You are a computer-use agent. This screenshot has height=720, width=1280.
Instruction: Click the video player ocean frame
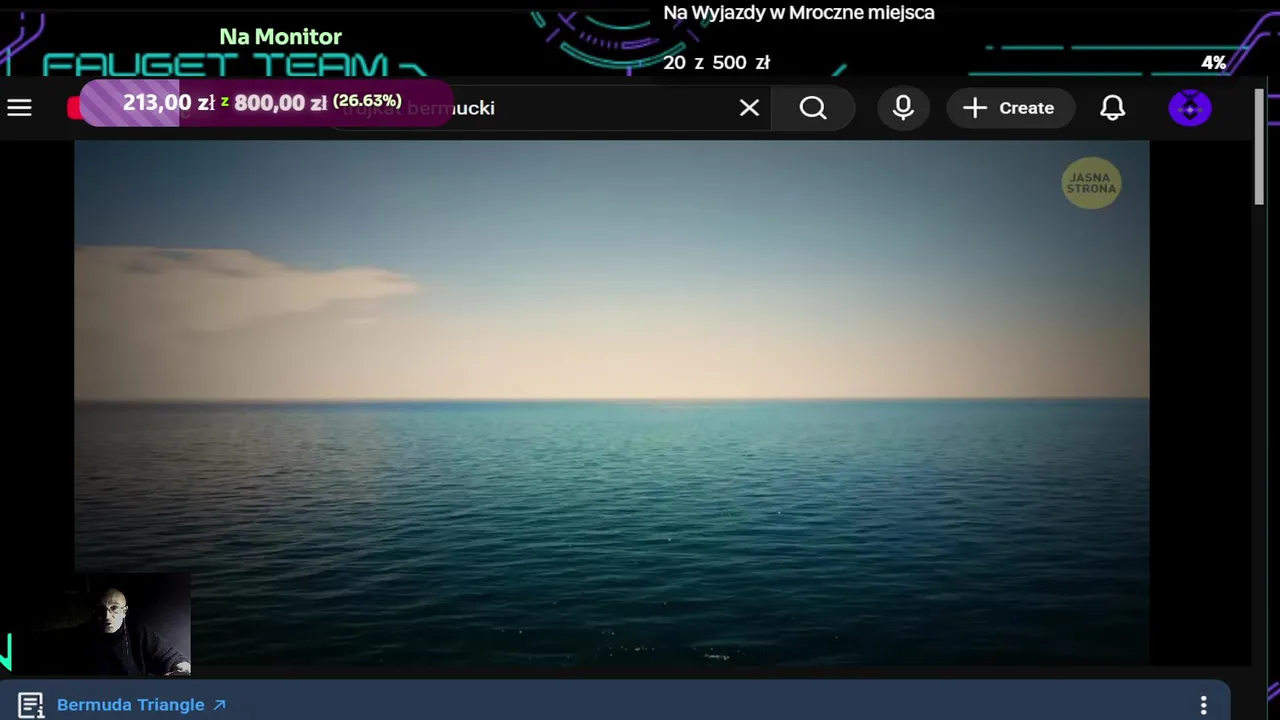pyautogui.click(x=612, y=402)
